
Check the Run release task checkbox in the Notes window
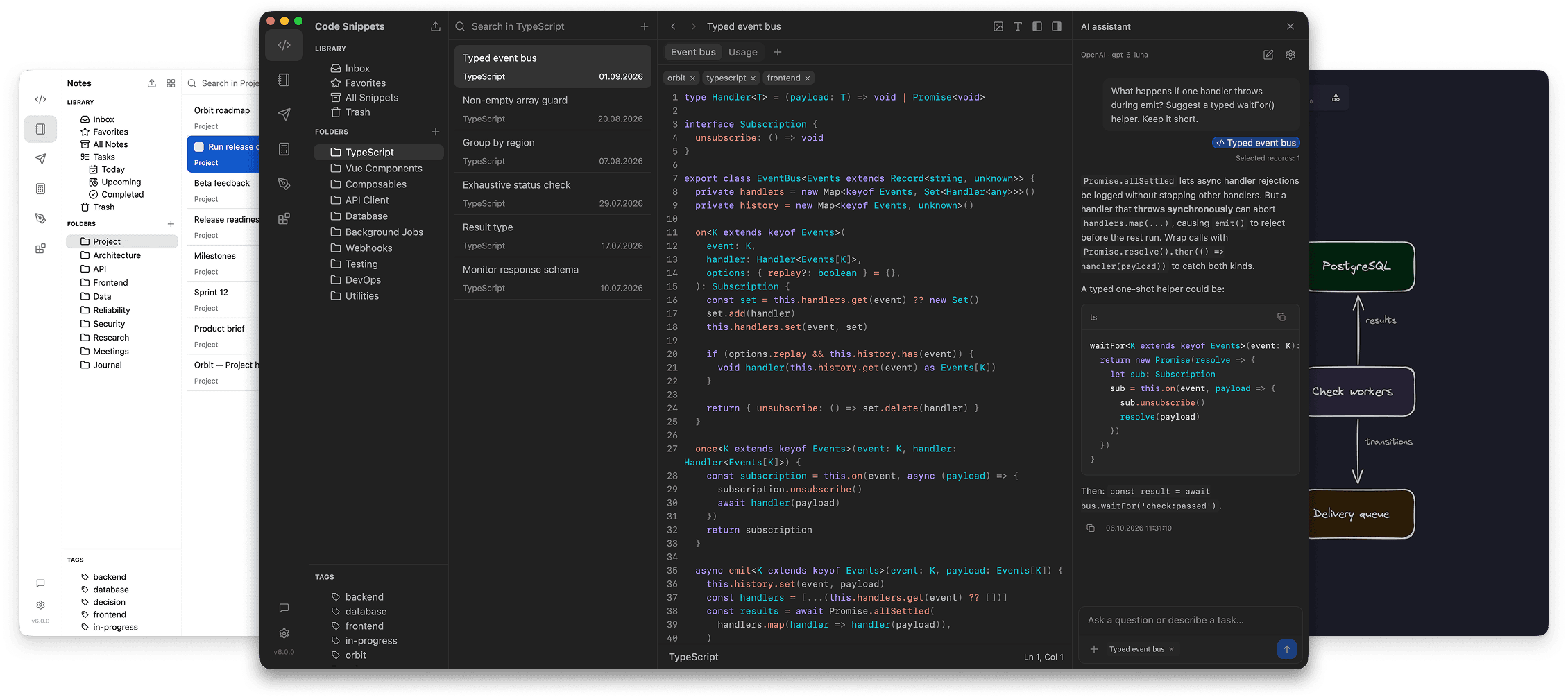(199, 147)
